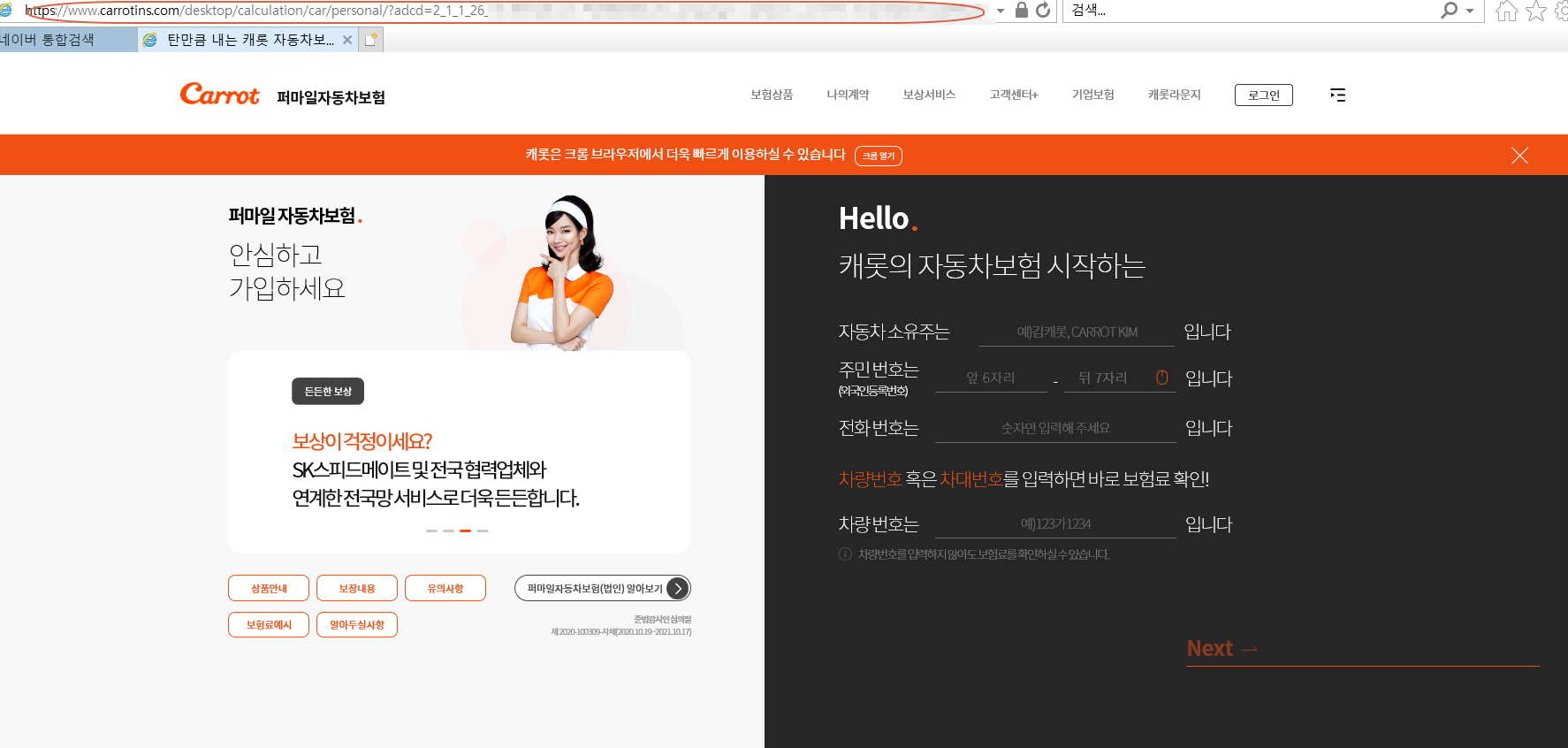Click the vehicle number input field
Viewport: 1568px width, 748px height.
coord(1055,523)
